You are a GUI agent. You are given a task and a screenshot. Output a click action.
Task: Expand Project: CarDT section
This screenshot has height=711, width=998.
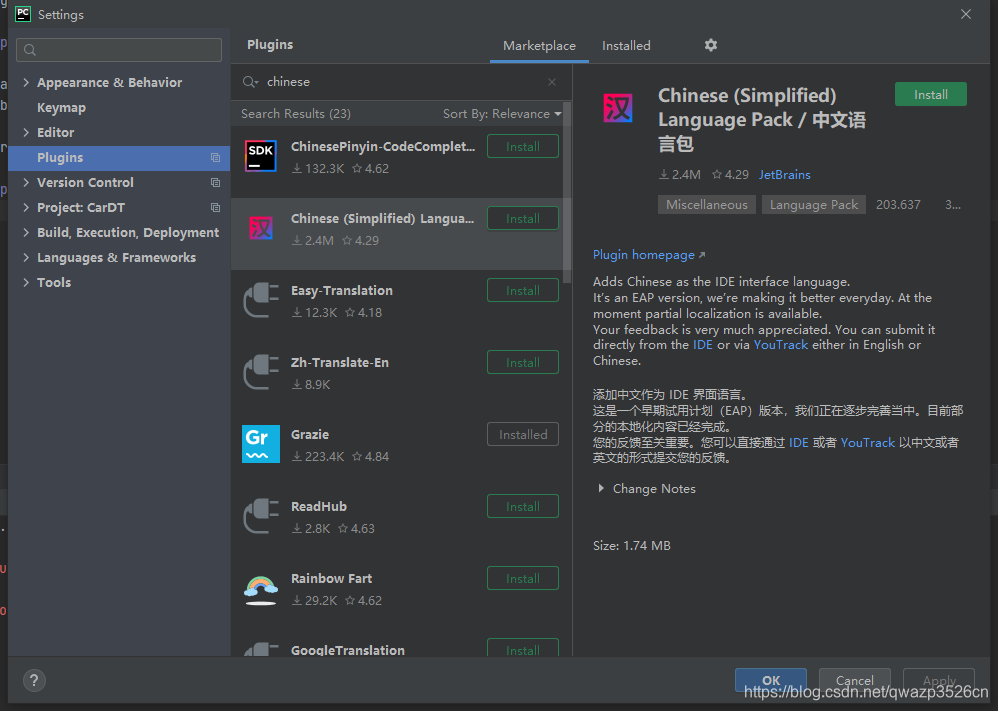[x=26, y=208]
